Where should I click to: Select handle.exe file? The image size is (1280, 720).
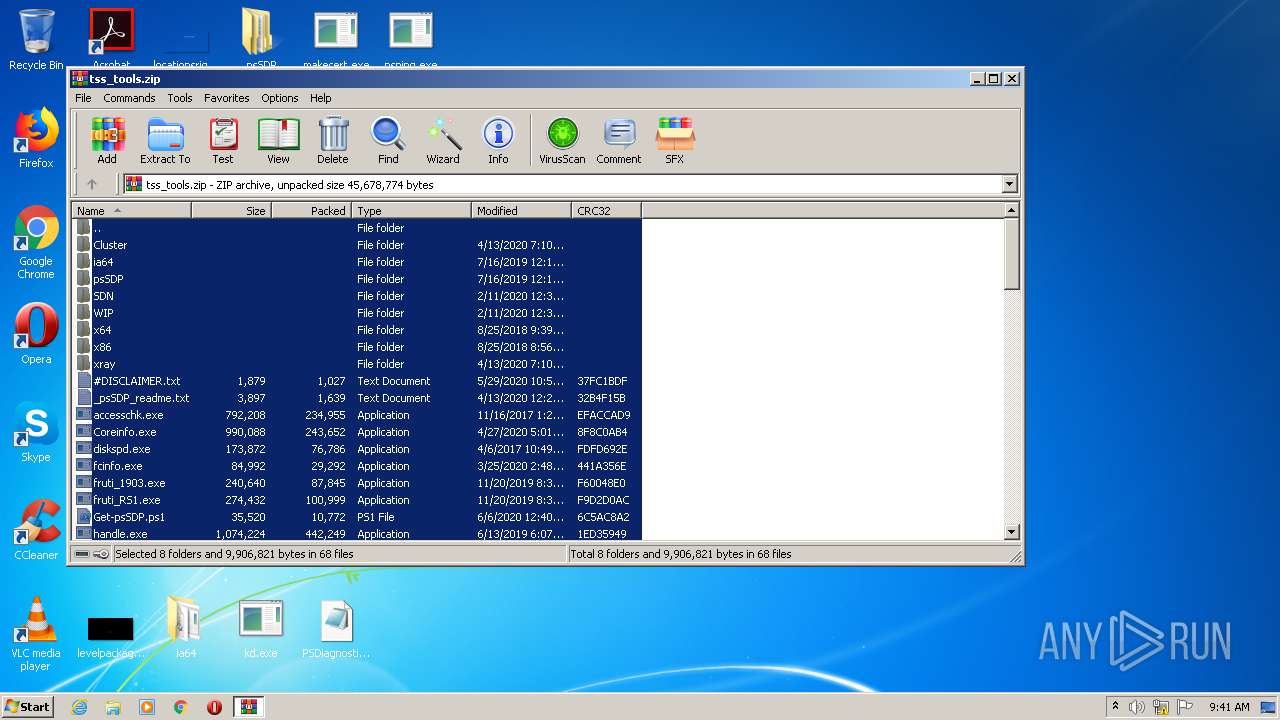(357, 534)
